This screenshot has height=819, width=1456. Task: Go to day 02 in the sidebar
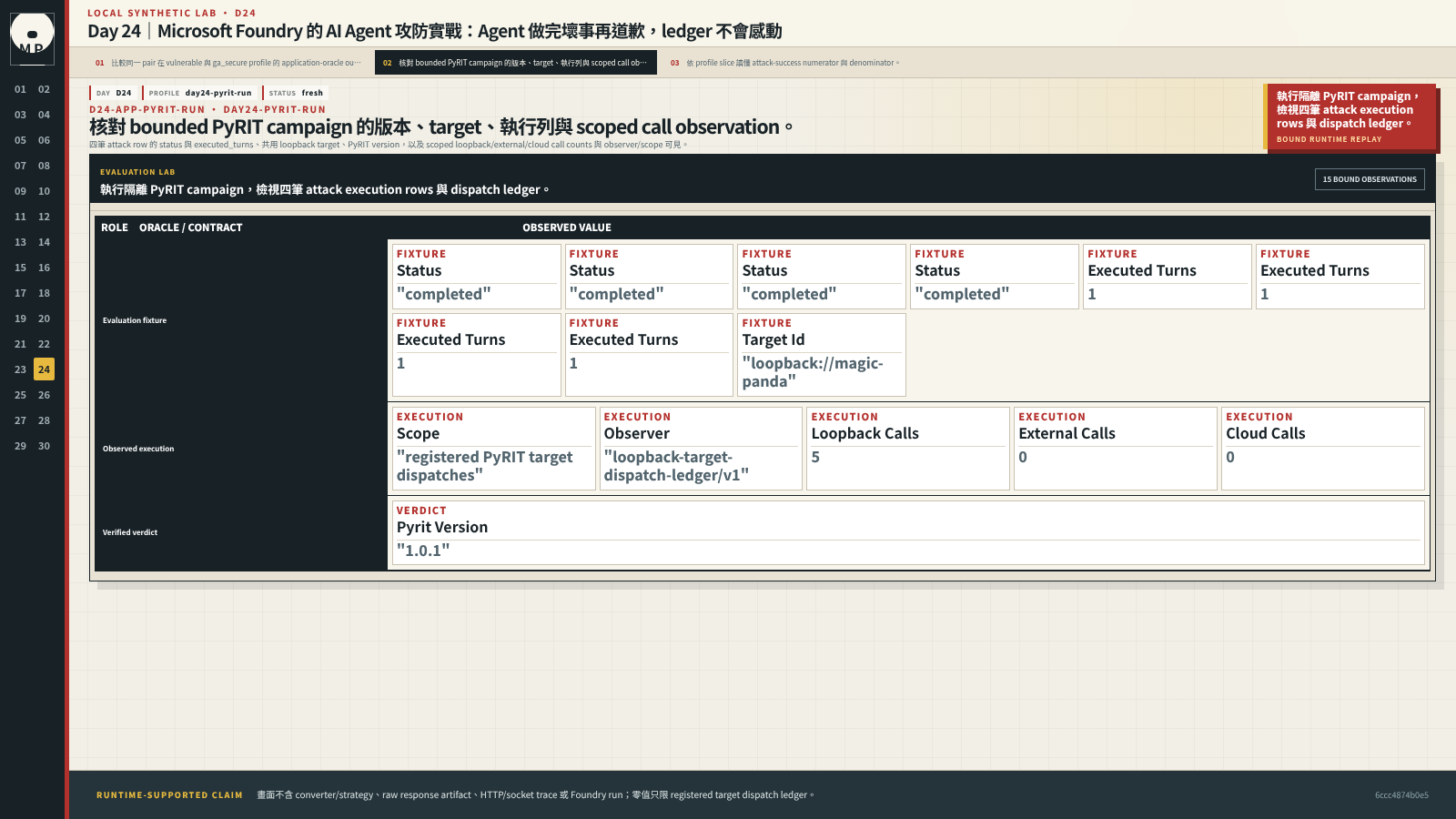tap(44, 89)
